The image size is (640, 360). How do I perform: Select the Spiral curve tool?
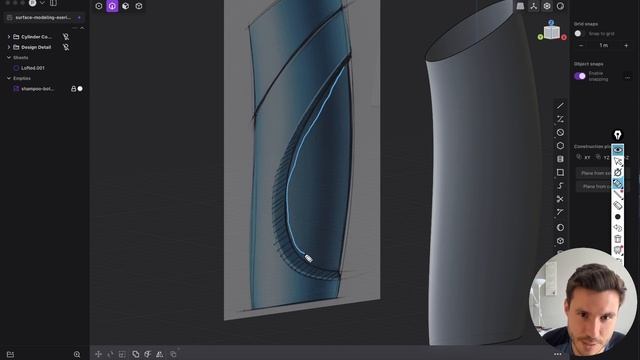(560, 186)
